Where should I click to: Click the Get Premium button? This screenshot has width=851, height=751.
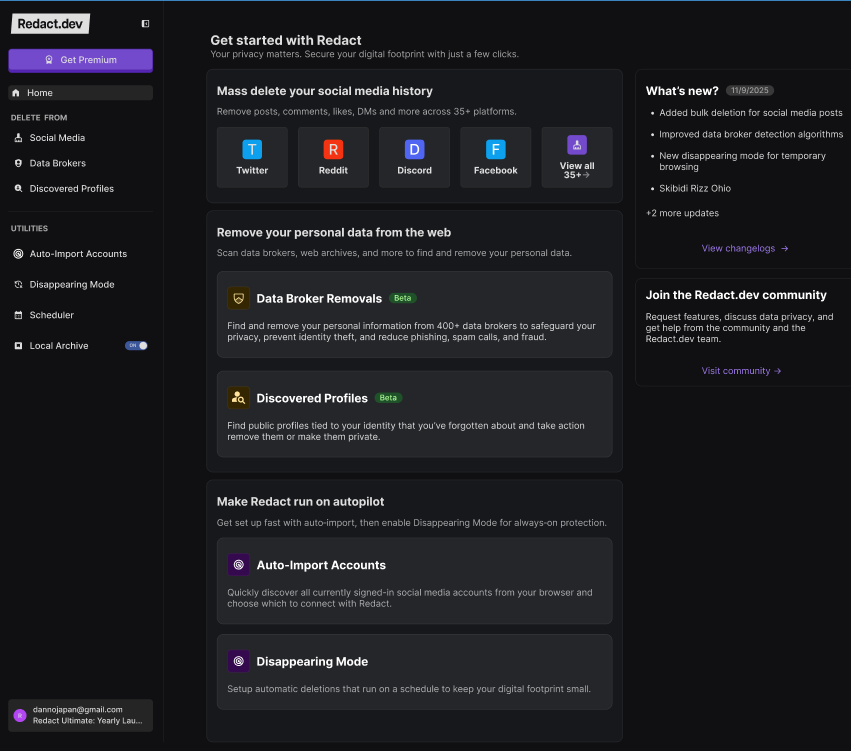pos(80,60)
